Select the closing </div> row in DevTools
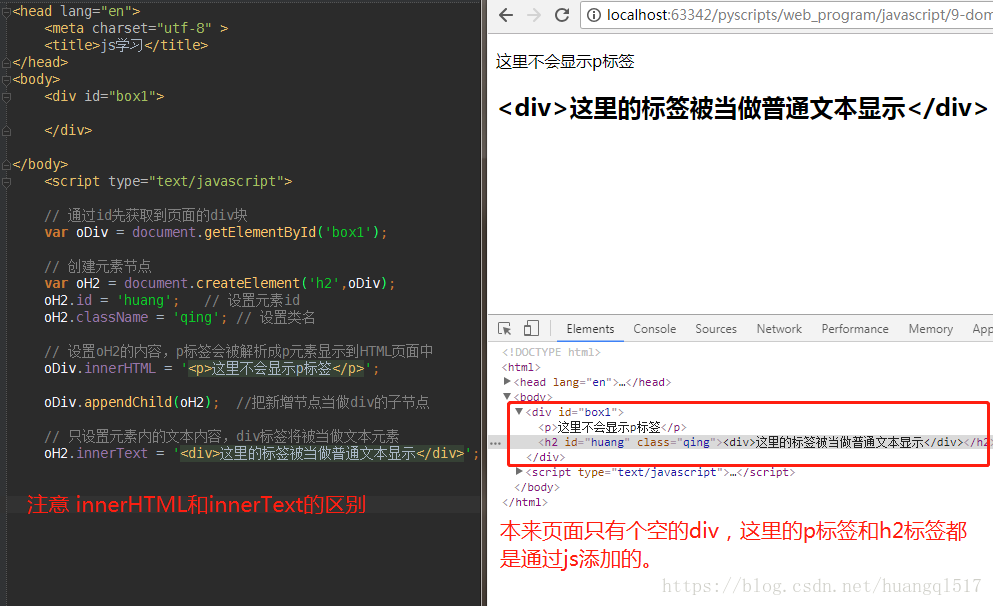993x606 pixels. coord(546,457)
